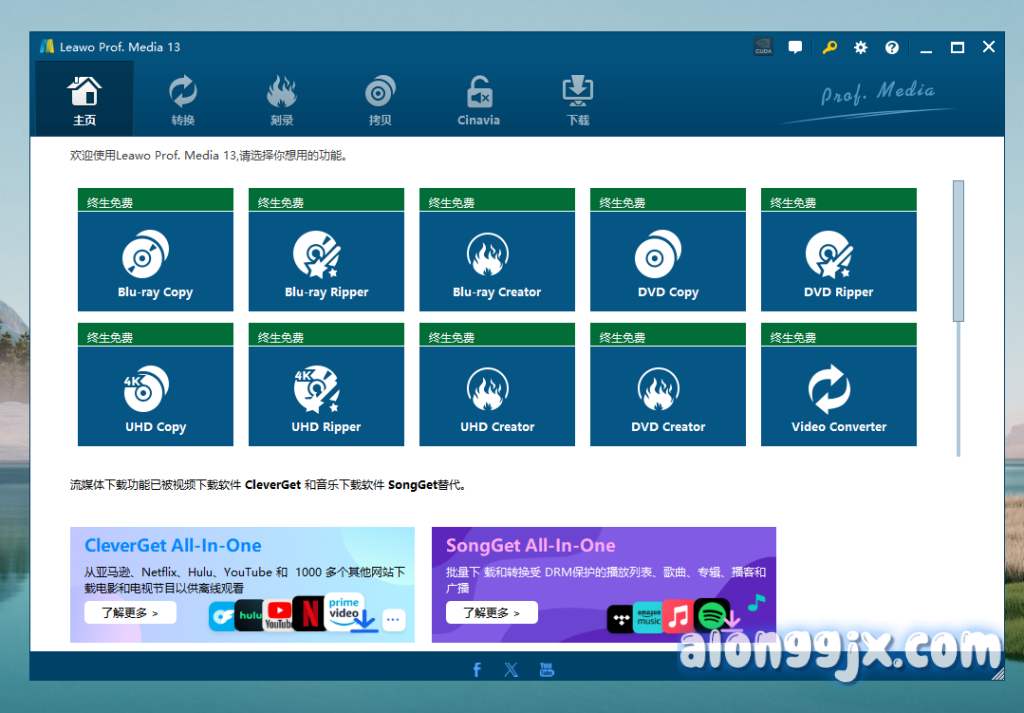Open the Facebook link in footer

click(x=477, y=669)
